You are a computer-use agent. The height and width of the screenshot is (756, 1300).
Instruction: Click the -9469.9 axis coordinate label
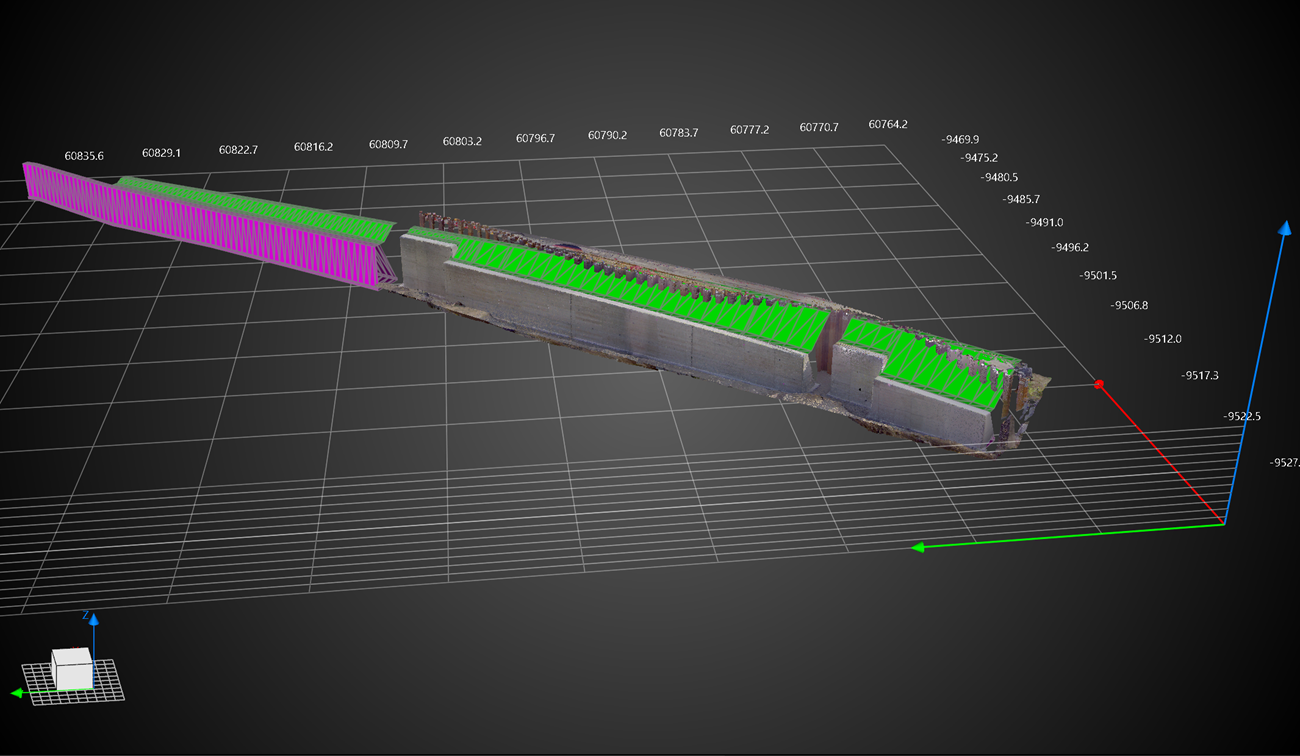point(960,140)
